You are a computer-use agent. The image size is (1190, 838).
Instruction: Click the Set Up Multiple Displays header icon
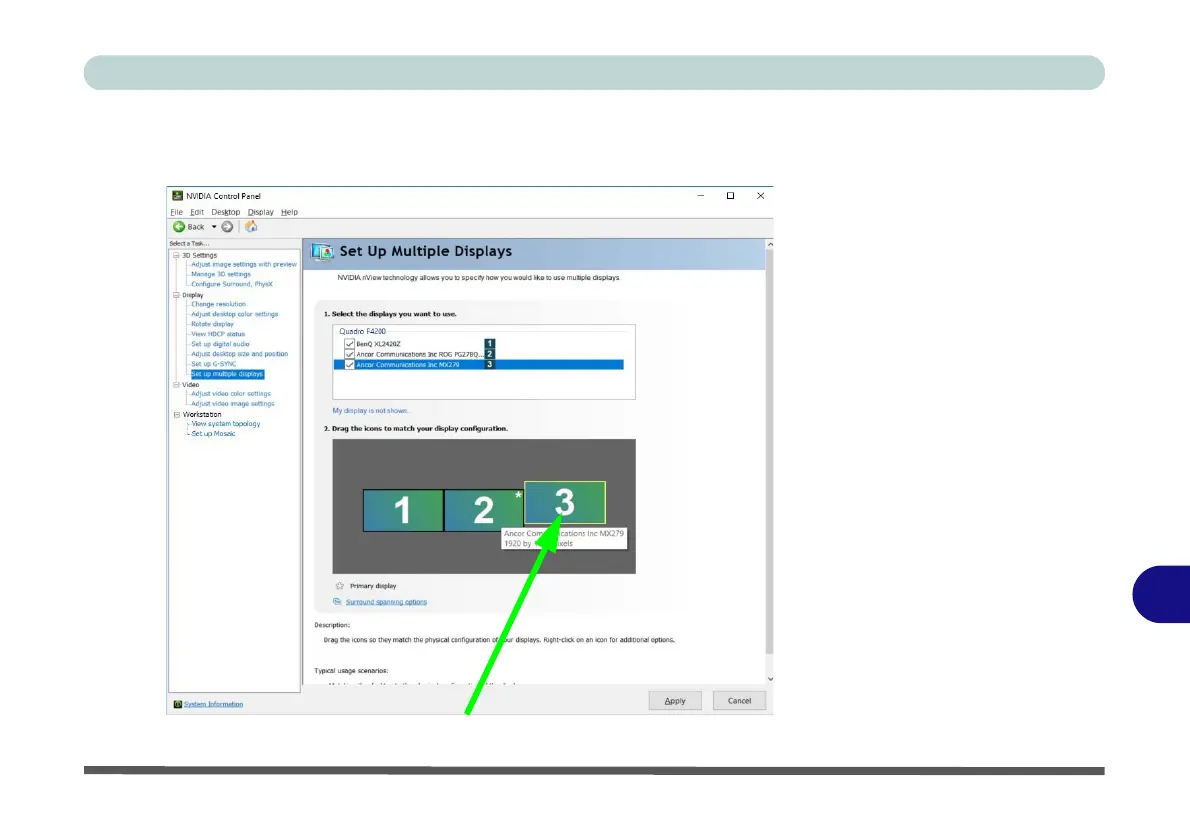coord(322,251)
